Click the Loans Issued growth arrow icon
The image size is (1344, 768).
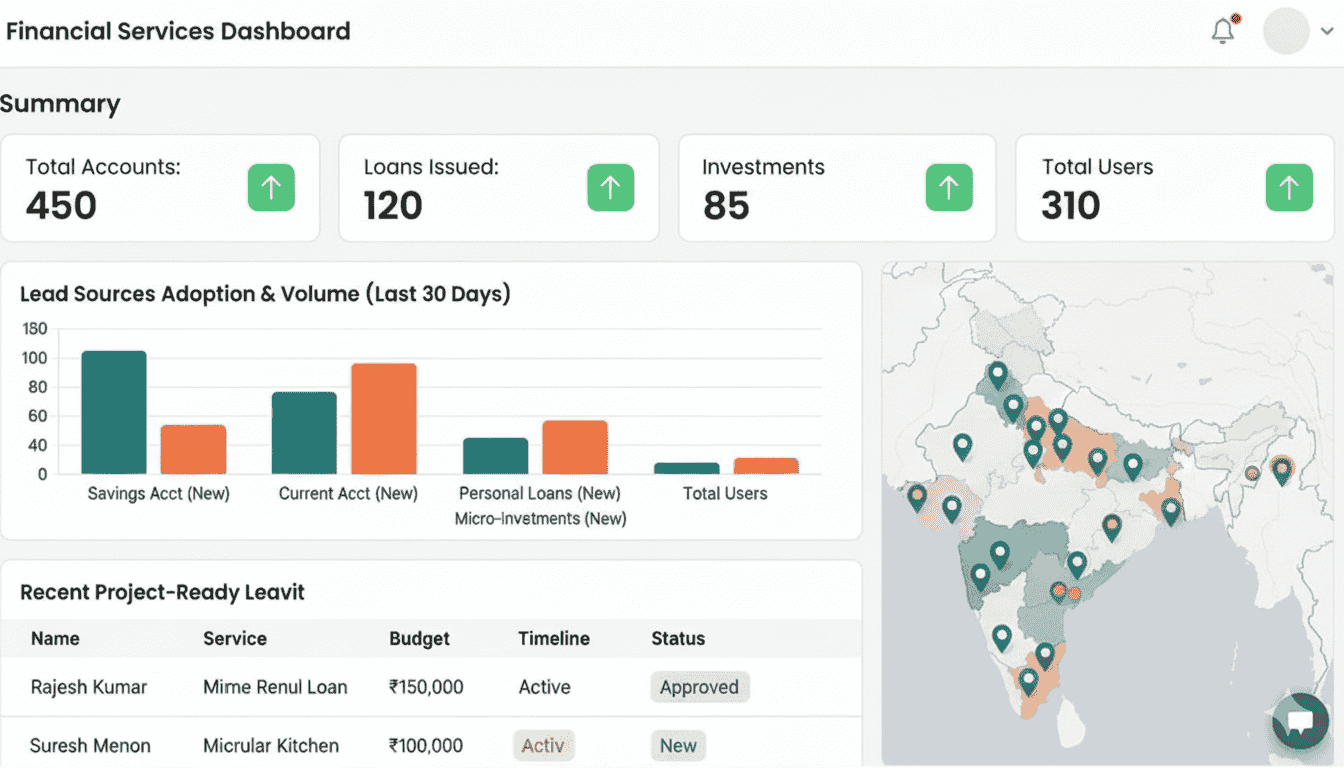coord(610,187)
